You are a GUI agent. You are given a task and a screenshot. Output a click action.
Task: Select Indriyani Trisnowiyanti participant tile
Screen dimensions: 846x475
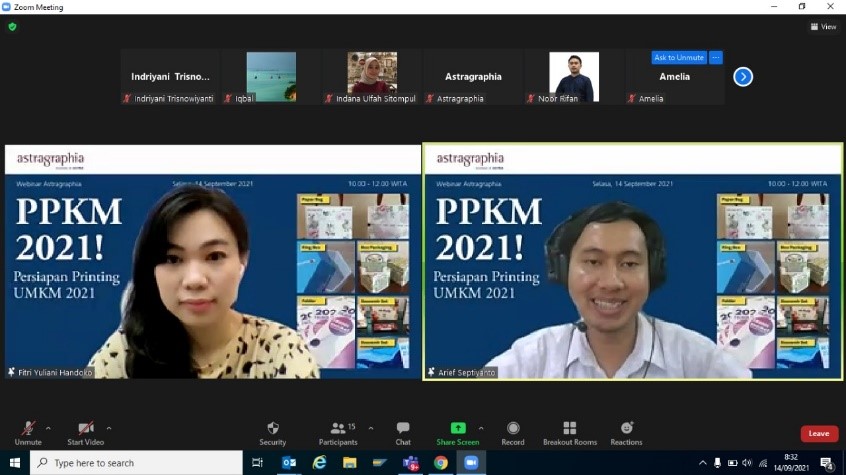click(x=170, y=77)
